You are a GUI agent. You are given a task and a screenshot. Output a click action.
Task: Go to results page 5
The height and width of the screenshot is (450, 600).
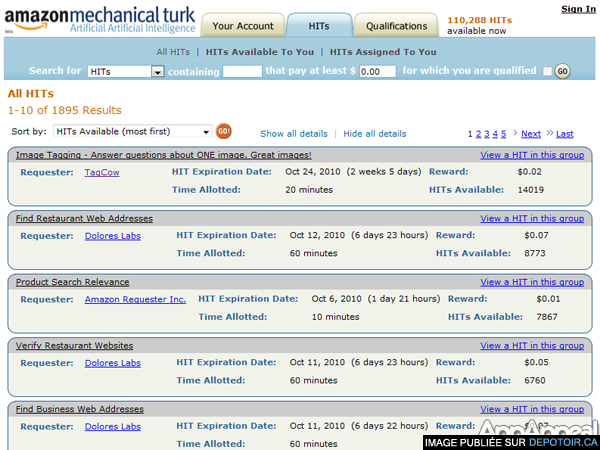click(x=504, y=134)
